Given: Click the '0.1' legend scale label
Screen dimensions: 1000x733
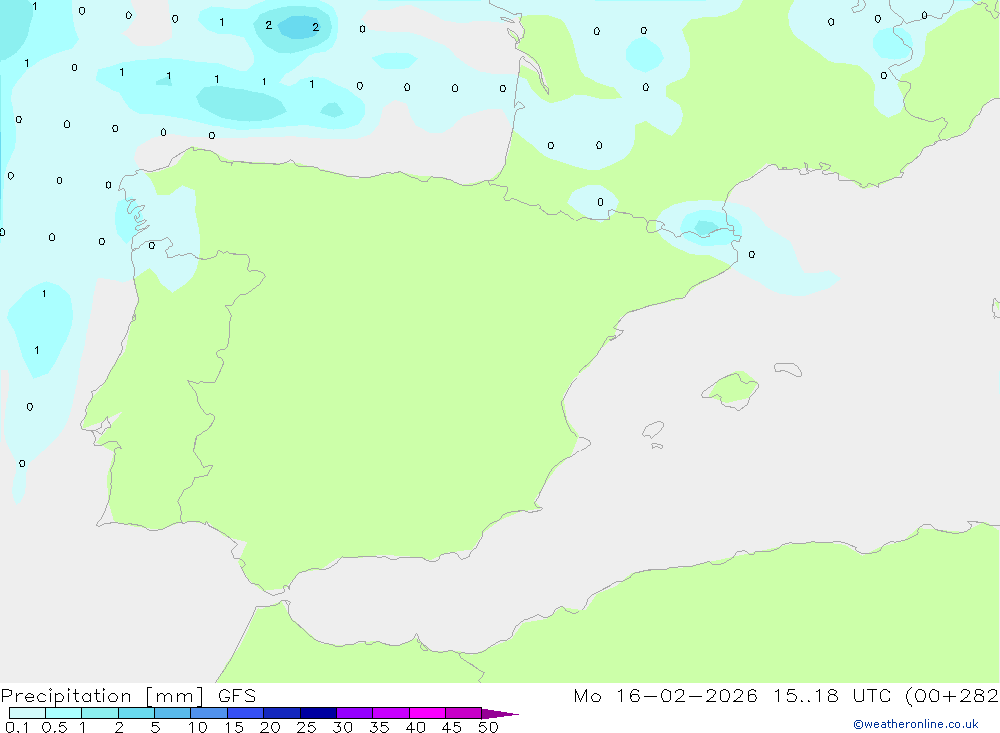Looking at the screenshot, I should [x=17, y=727].
